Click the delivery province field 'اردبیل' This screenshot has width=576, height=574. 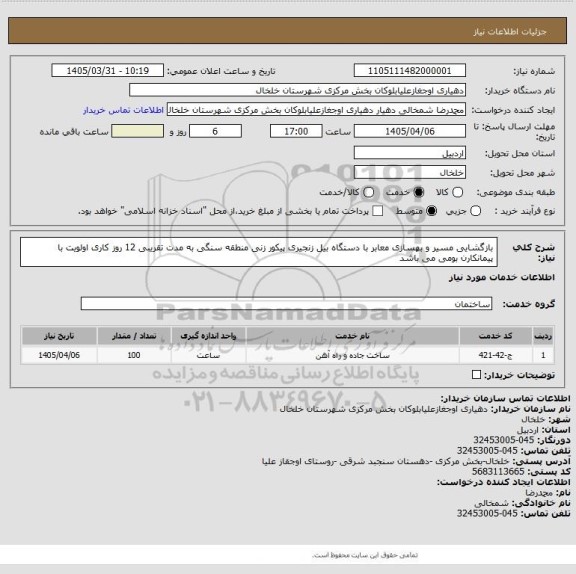pos(410,153)
